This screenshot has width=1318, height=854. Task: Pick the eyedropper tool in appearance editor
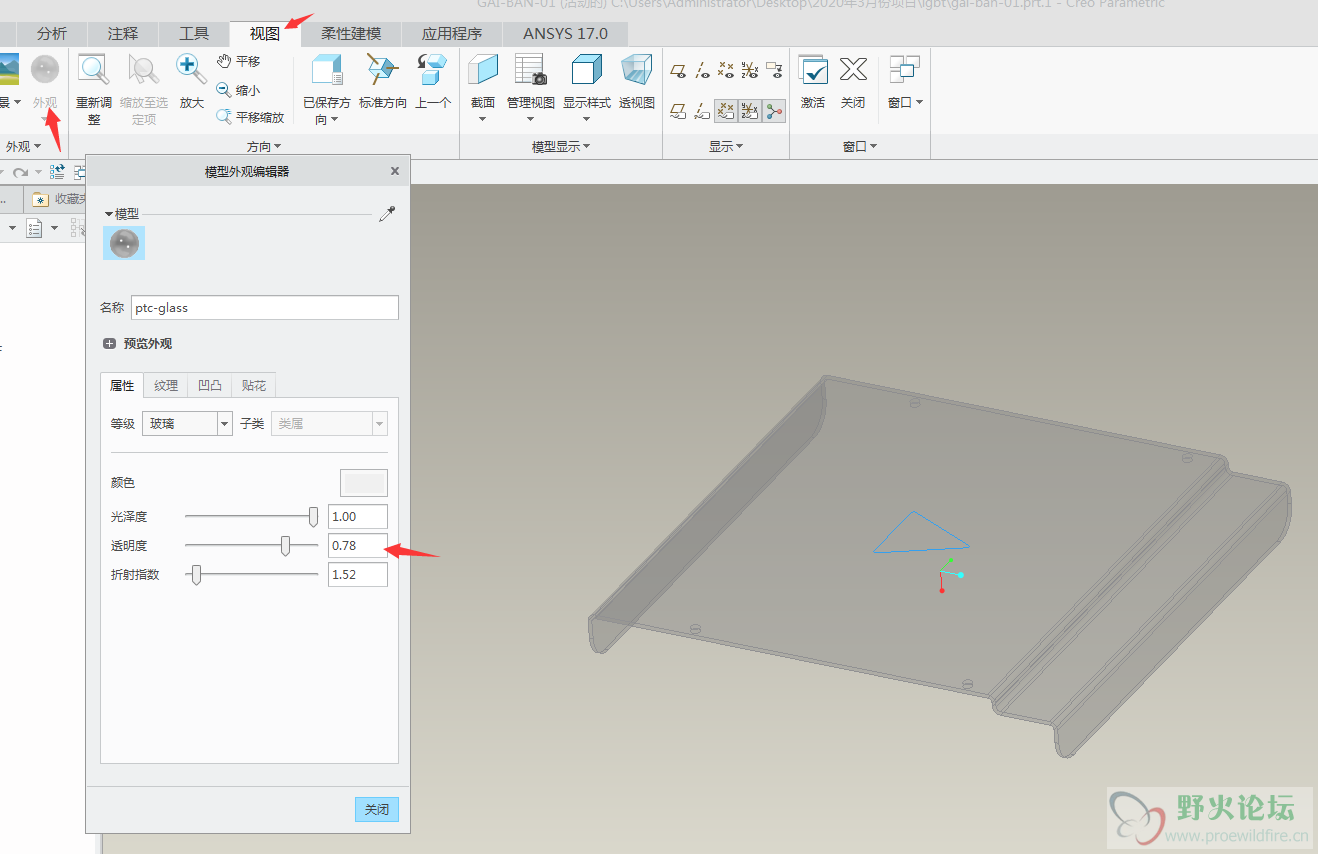pos(387,214)
